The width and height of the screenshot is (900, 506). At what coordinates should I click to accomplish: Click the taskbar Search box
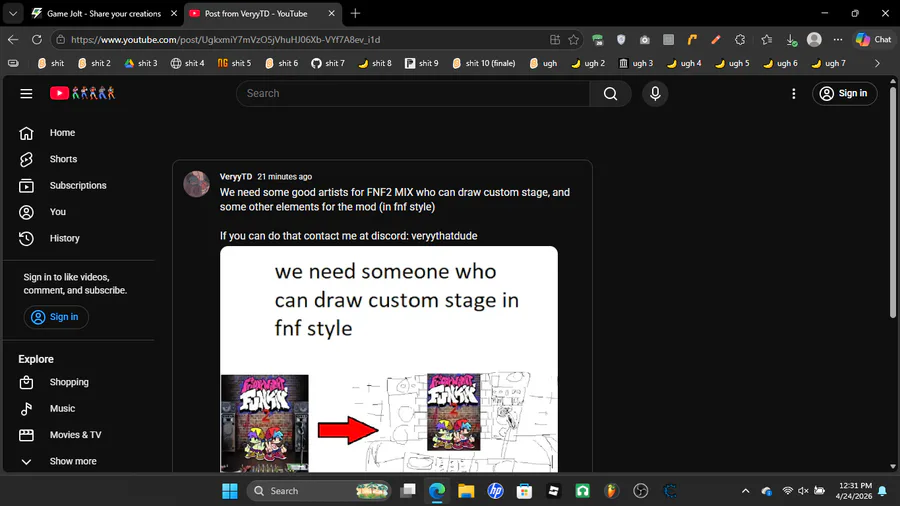(x=319, y=491)
